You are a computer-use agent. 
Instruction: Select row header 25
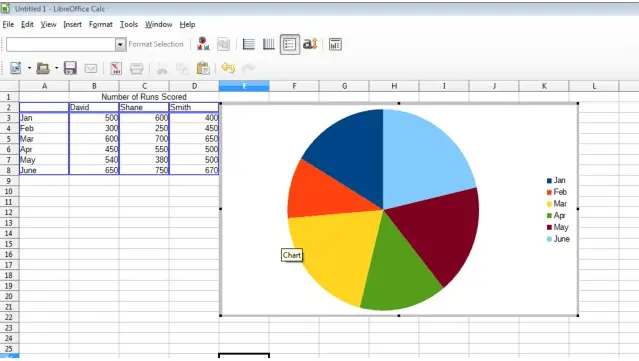coord(9,349)
